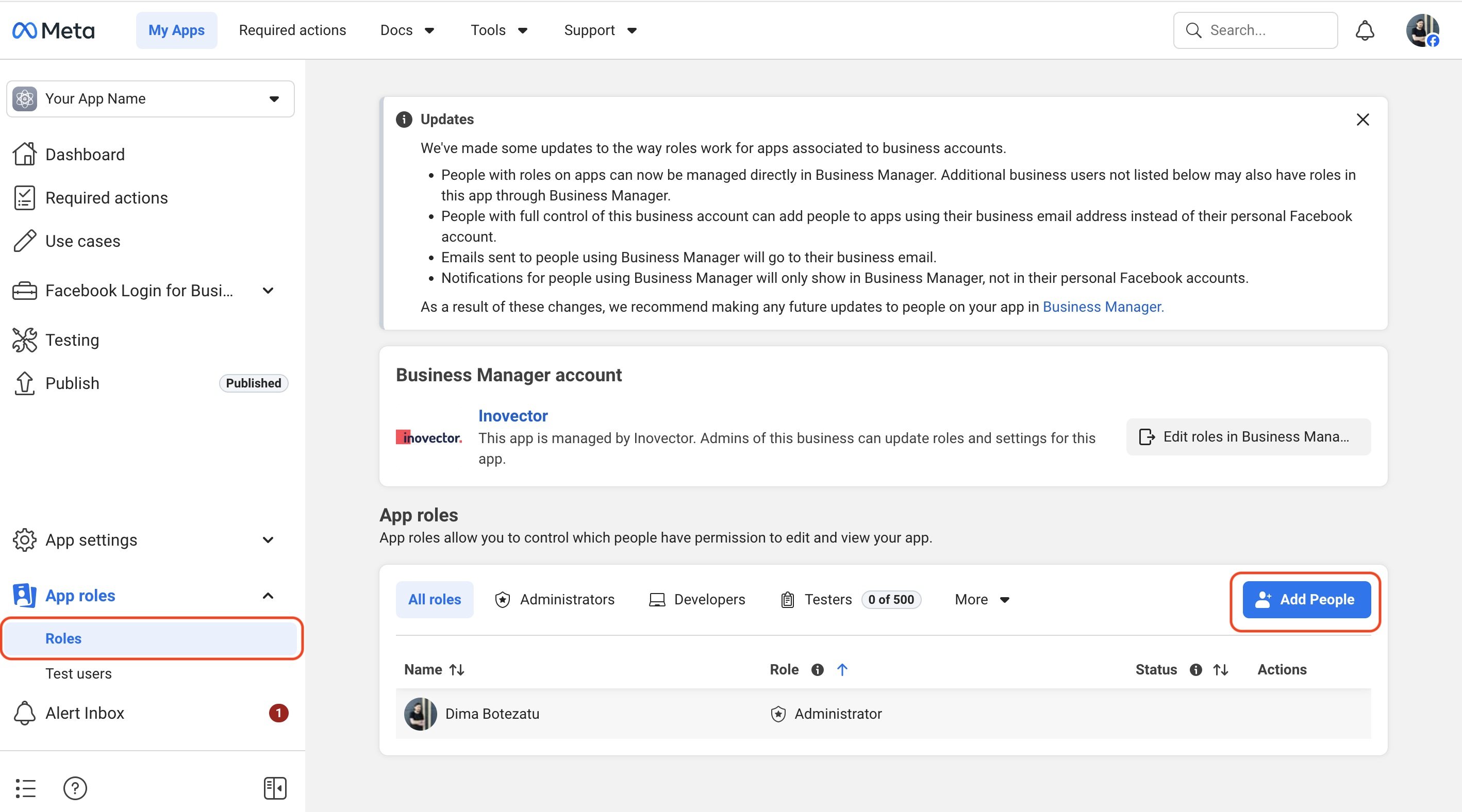Open Alert Inbox in sidebar
This screenshot has height=812, width=1462.
pos(85,713)
